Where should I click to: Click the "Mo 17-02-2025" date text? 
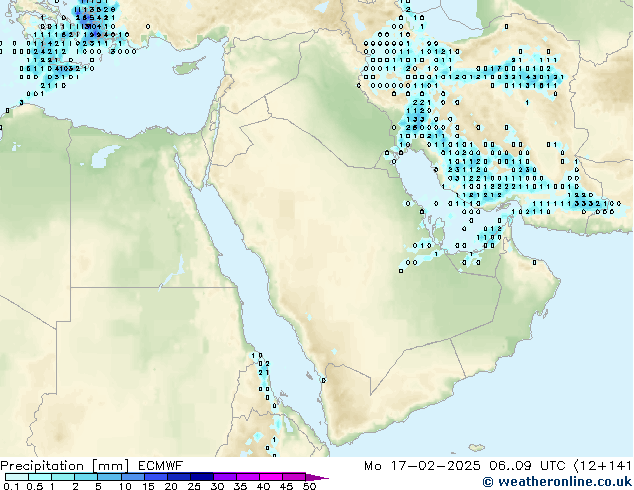tap(422, 466)
